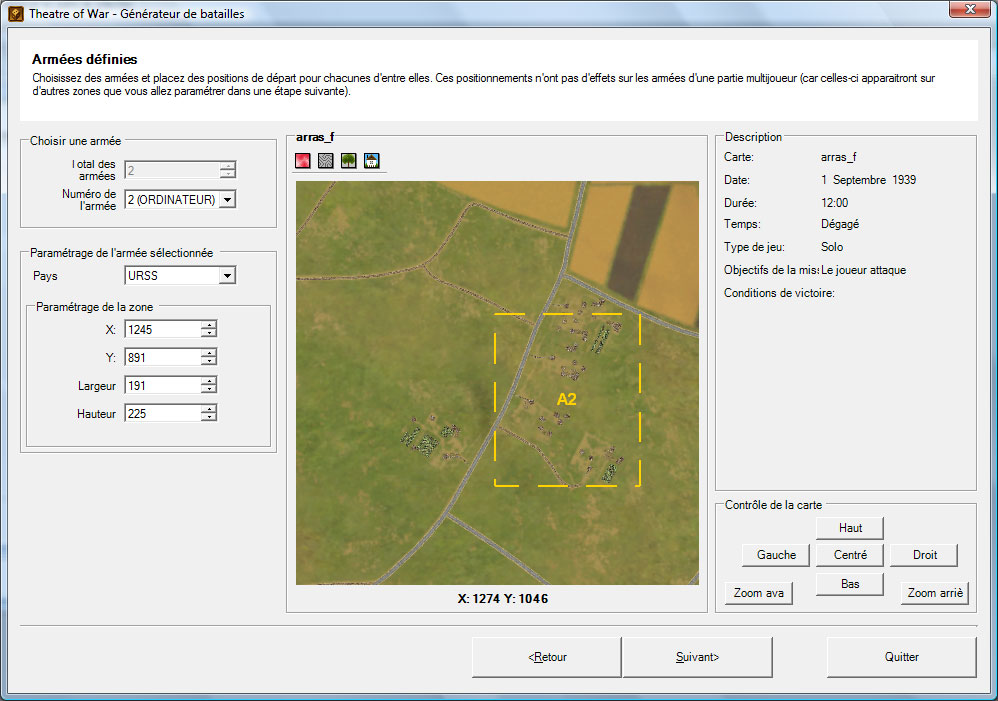
Task: Decrease the Hauteur value
Action: 208,417
